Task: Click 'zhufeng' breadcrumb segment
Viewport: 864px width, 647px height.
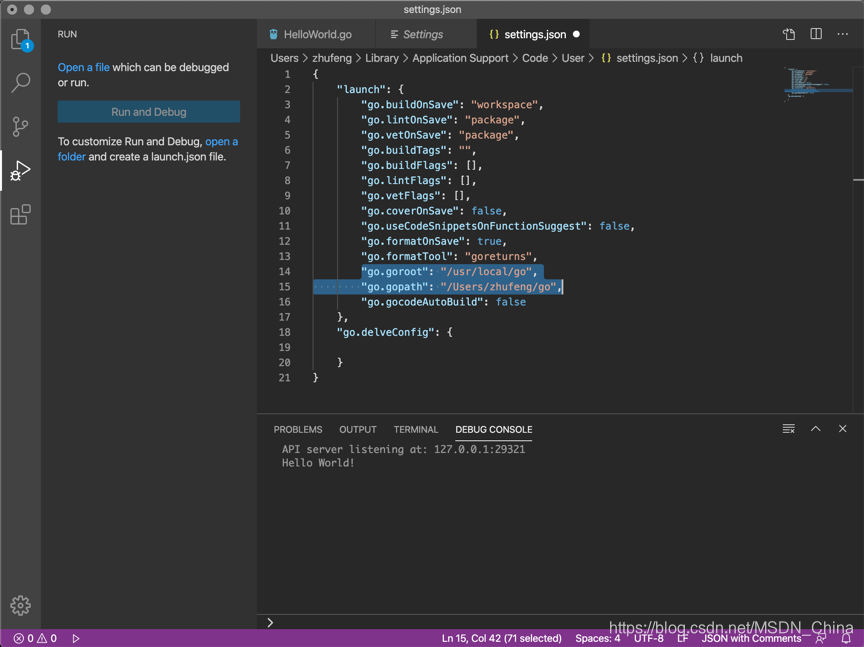Action: coord(332,58)
